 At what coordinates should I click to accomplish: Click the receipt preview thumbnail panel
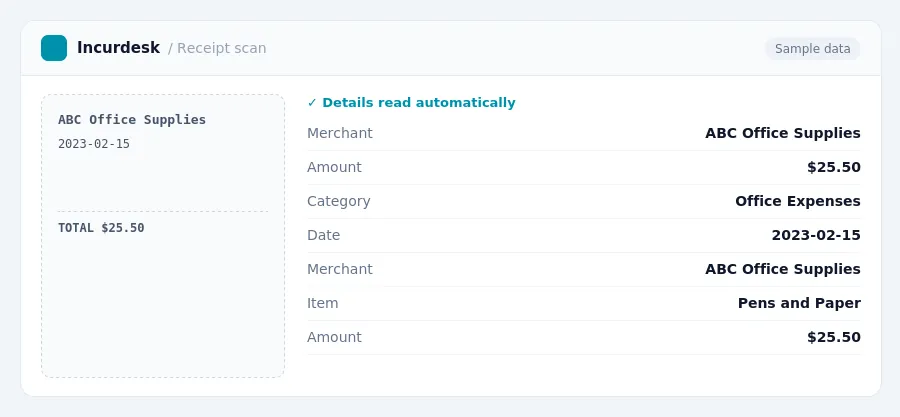click(x=163, y=236)
